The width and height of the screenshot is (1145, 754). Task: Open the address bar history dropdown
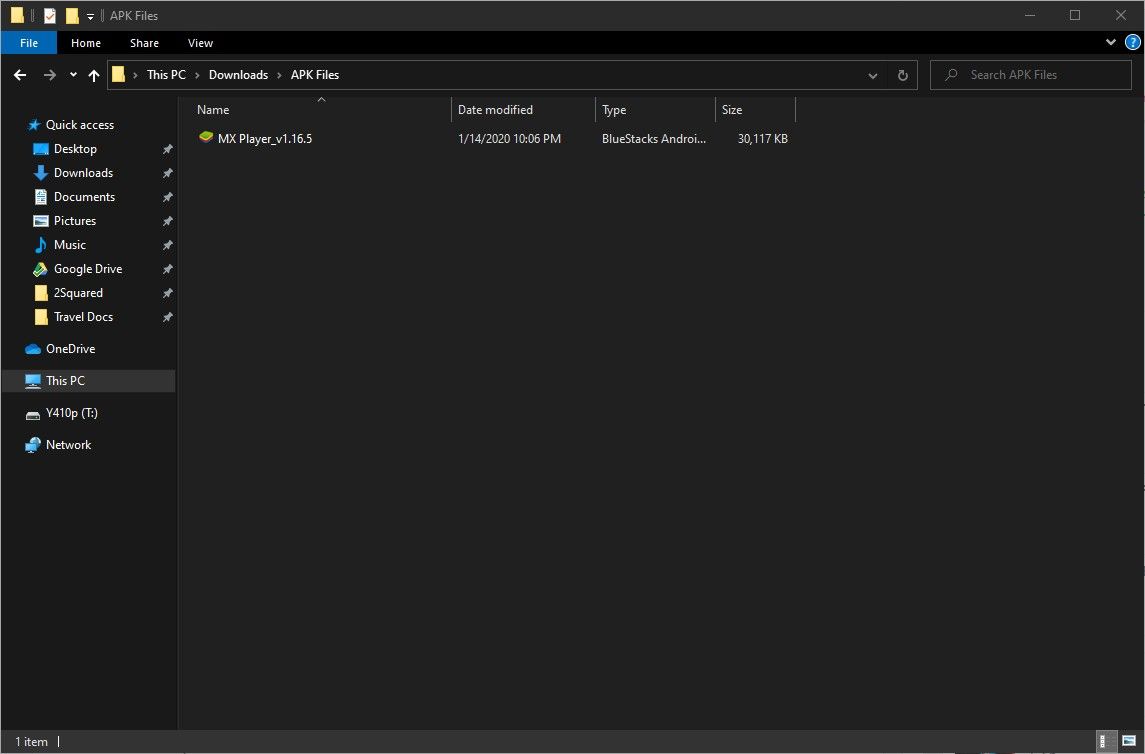[x=872, y=74]
